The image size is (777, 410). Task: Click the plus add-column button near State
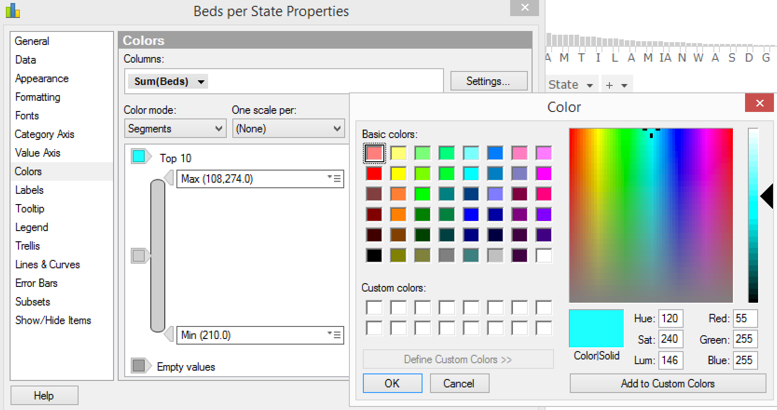tap(616, 85)
